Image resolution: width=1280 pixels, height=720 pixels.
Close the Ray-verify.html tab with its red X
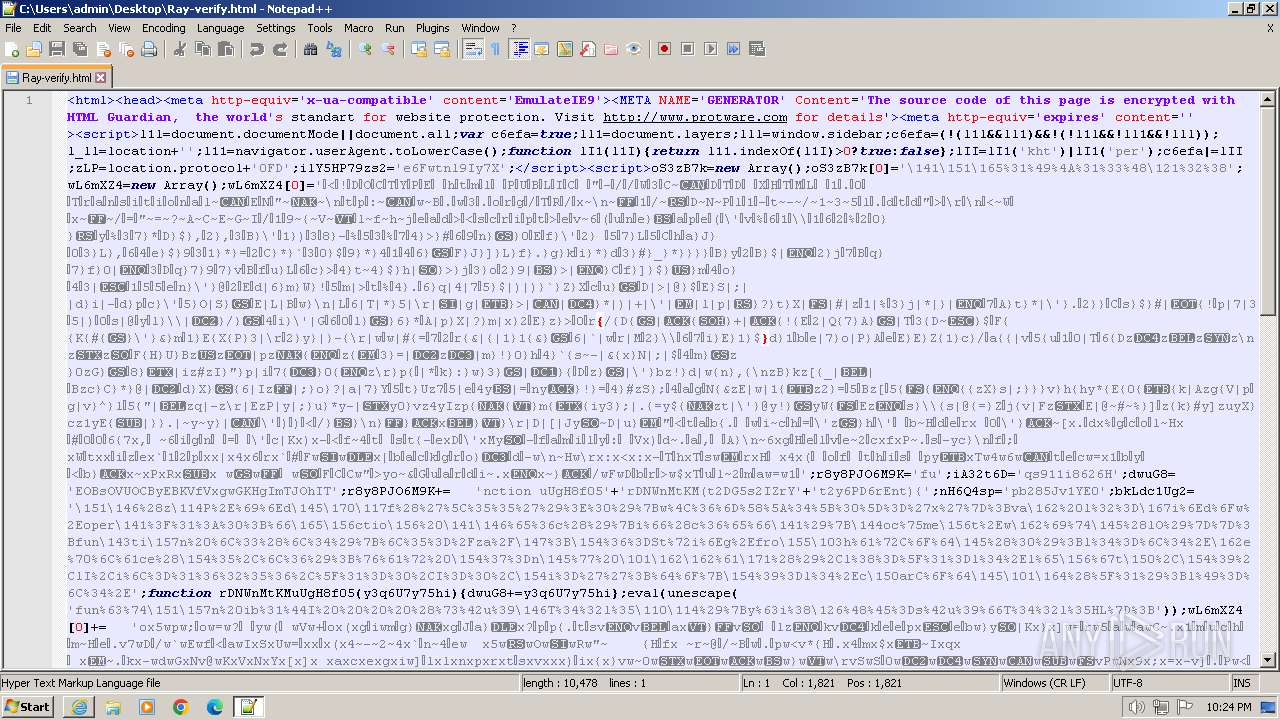(100, 77)
